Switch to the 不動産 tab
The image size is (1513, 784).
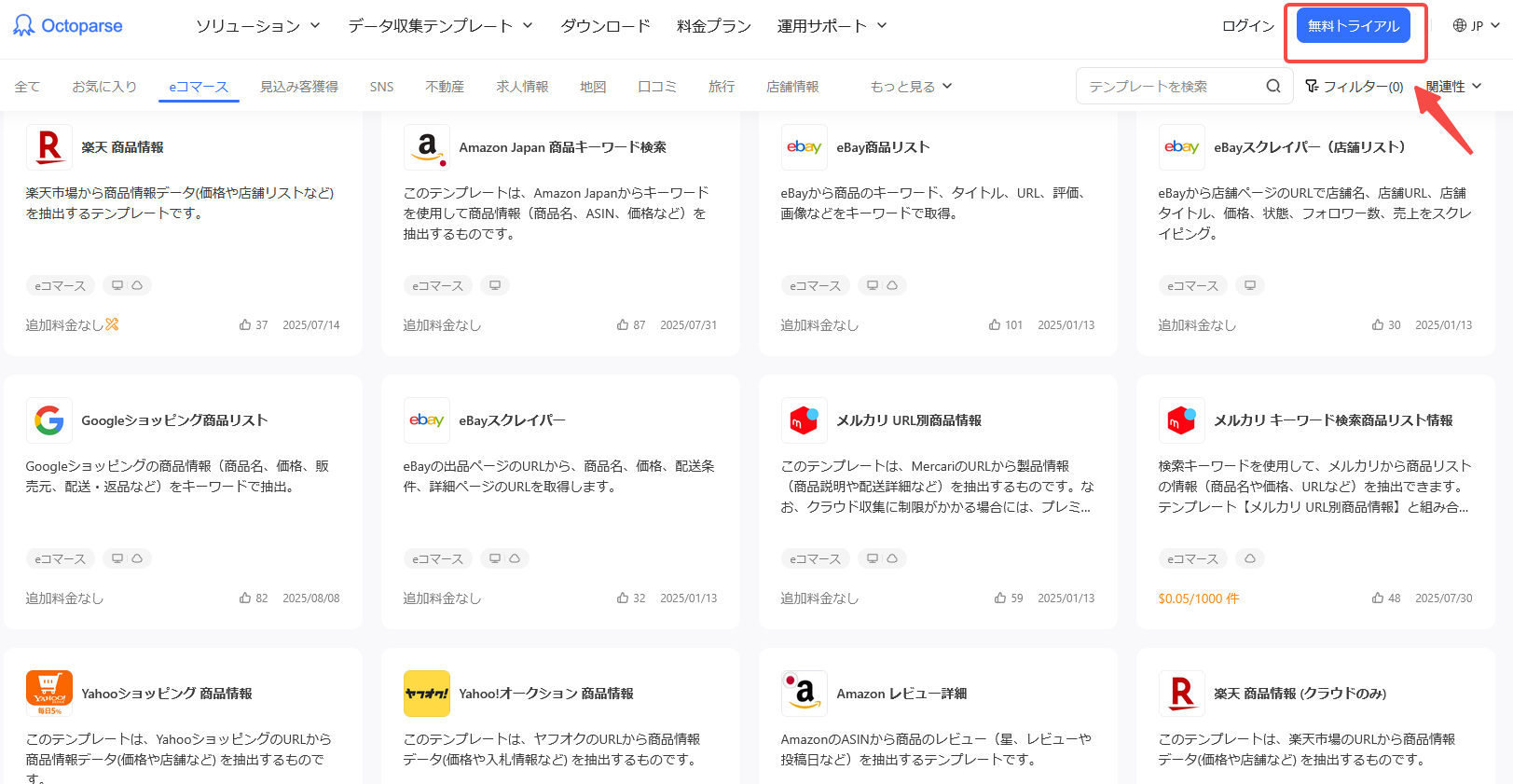(445, 87)
